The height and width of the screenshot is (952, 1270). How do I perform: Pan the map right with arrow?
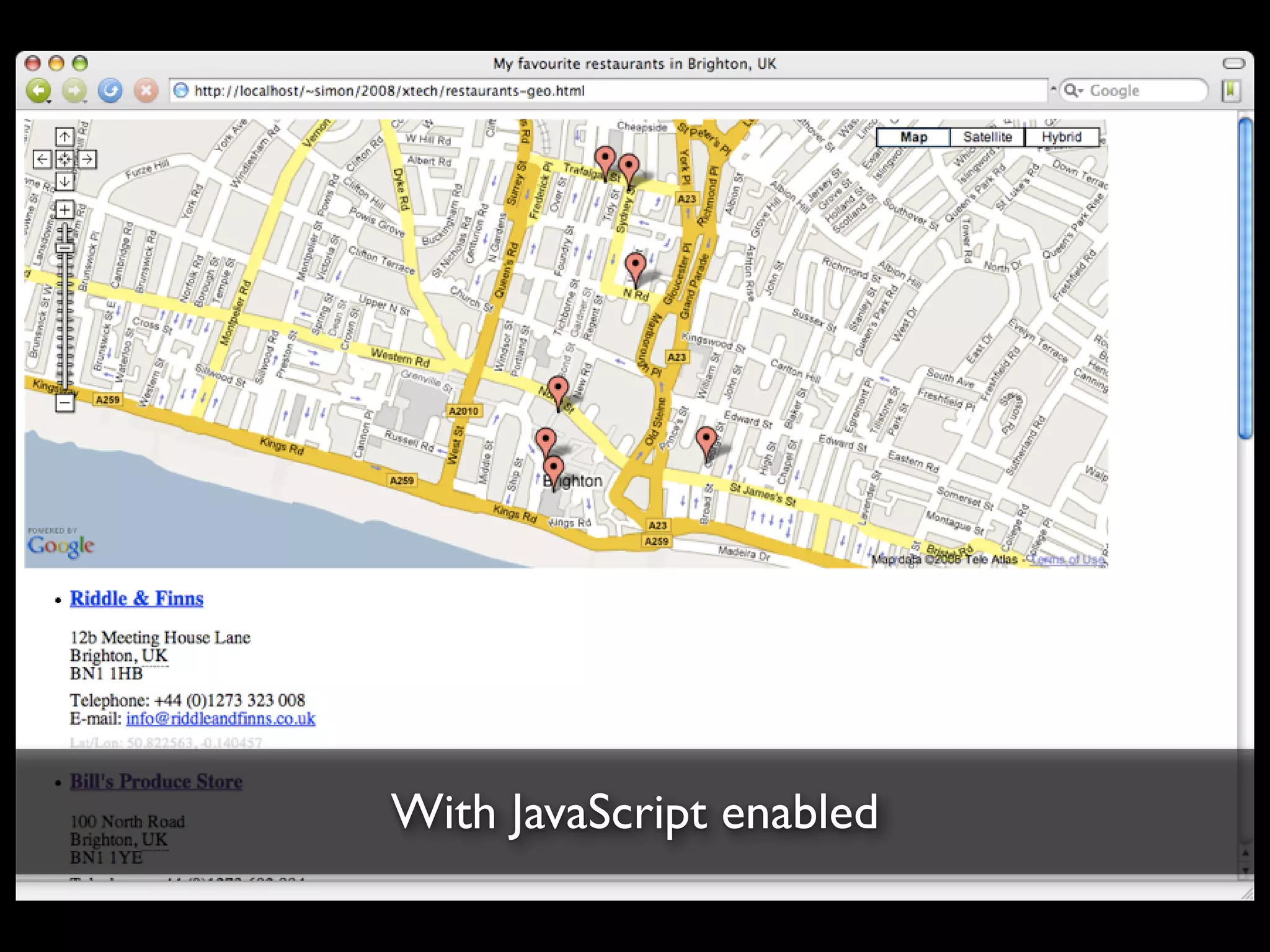[x=87, y=159]
